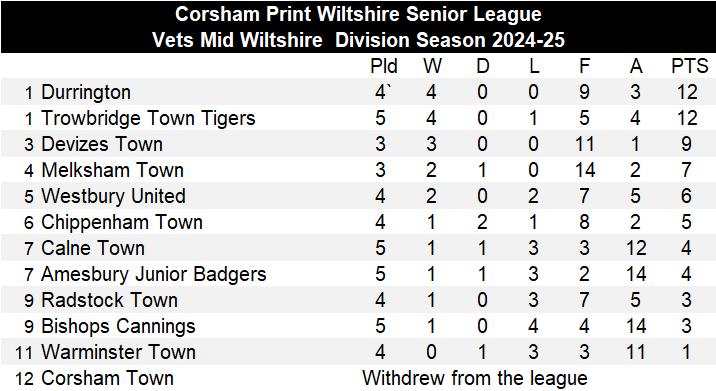Click the Radstock Town team name
This screenshot has height=391, width=716.
click(x=109, y=301)
